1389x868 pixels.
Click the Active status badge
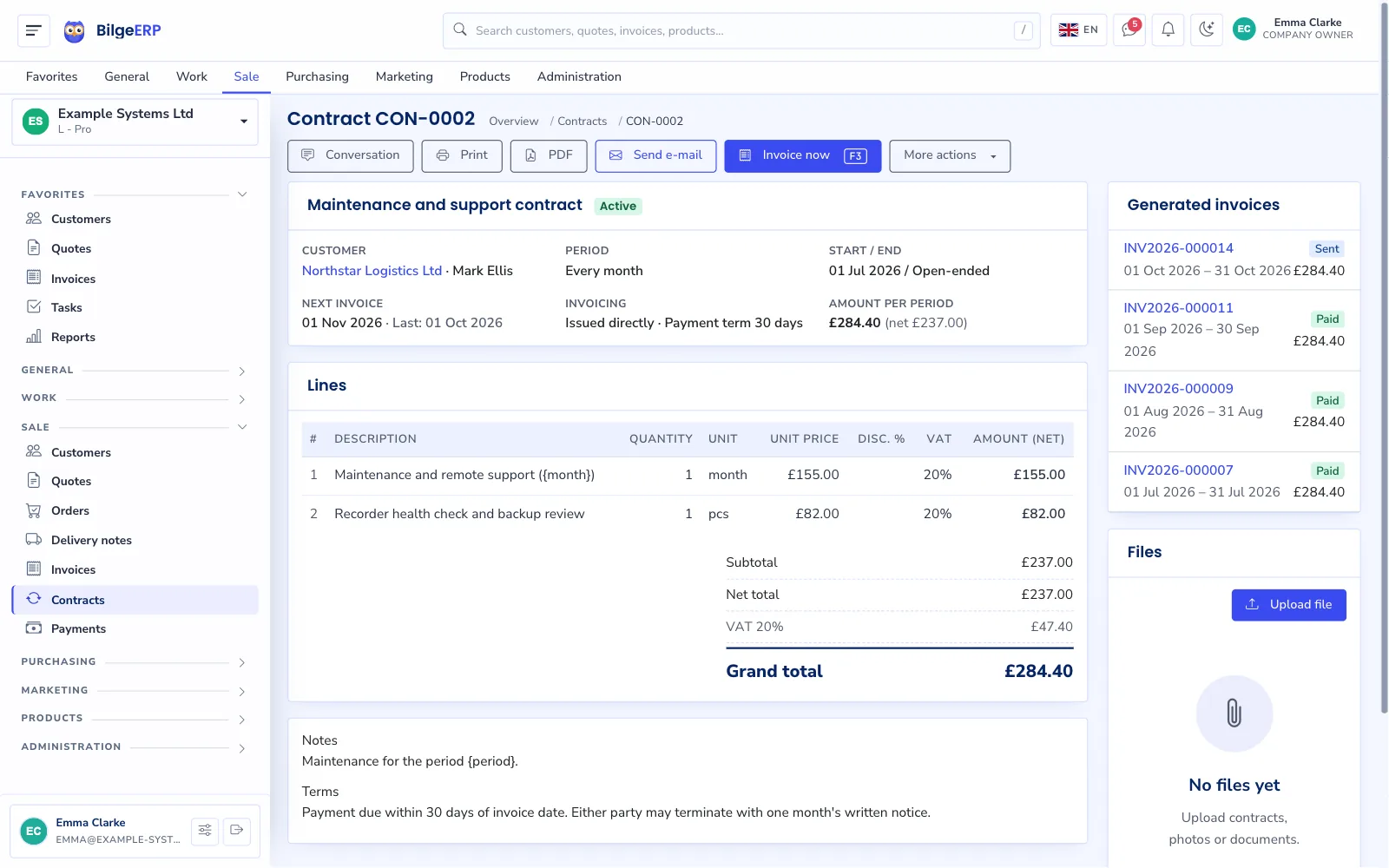618,206
